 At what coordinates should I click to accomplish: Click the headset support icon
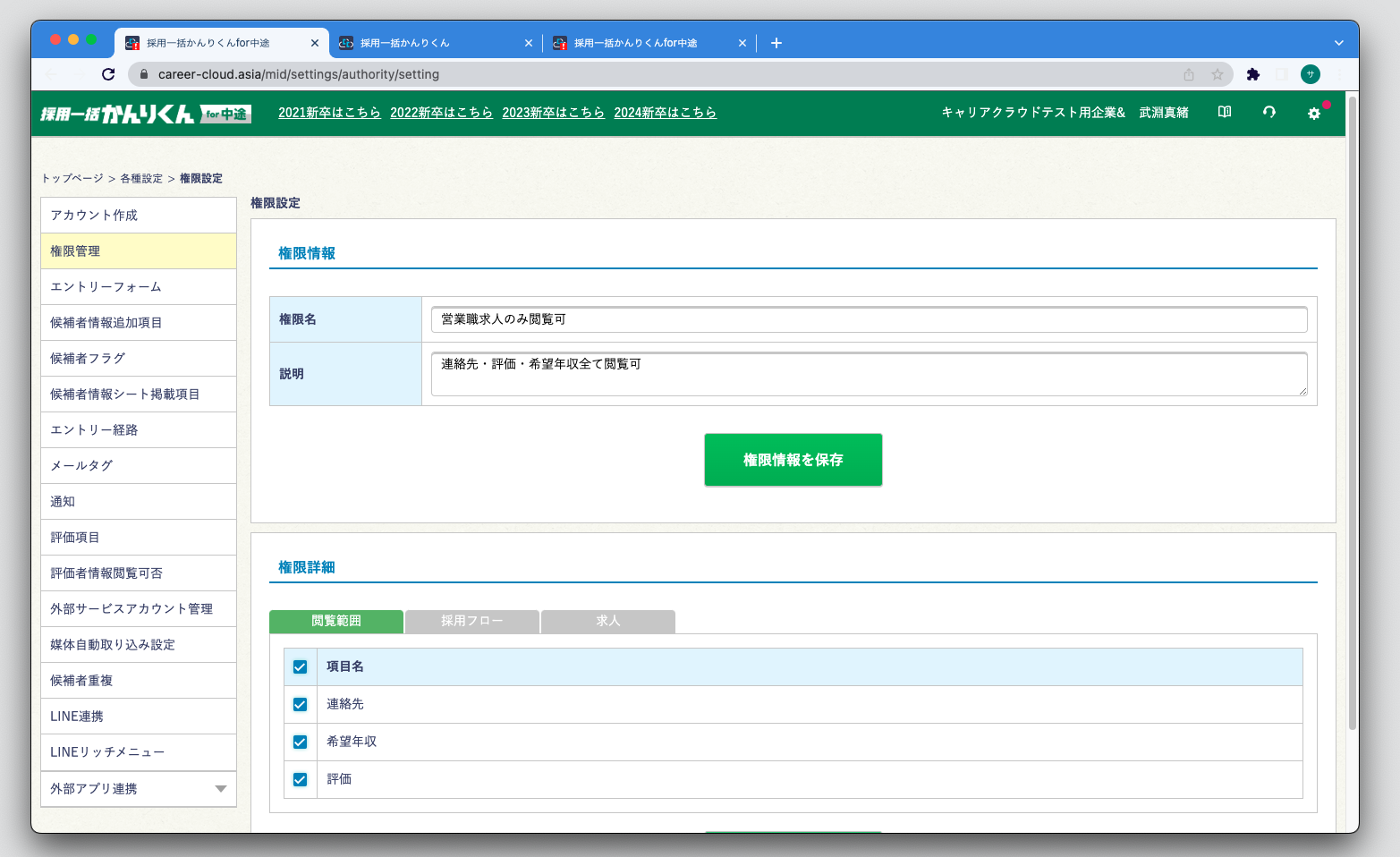pos(1268,112)
